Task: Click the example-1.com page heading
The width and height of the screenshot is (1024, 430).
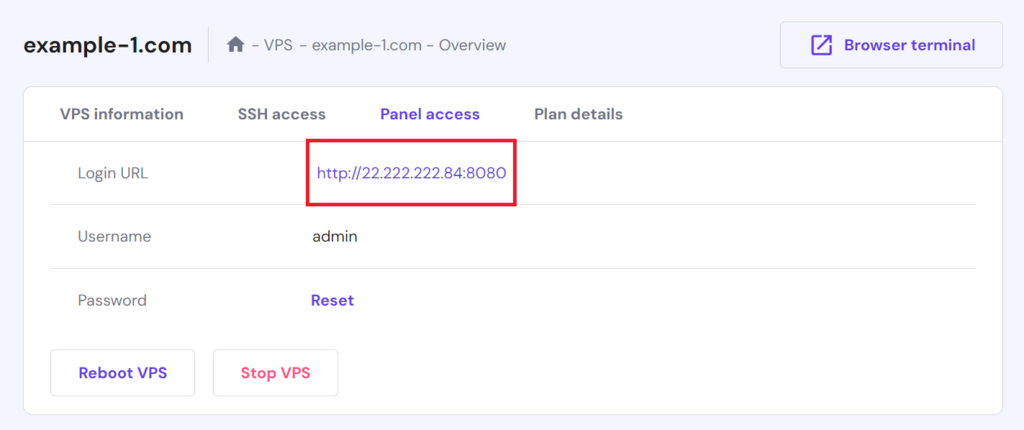Action: (x=108, y=46)
